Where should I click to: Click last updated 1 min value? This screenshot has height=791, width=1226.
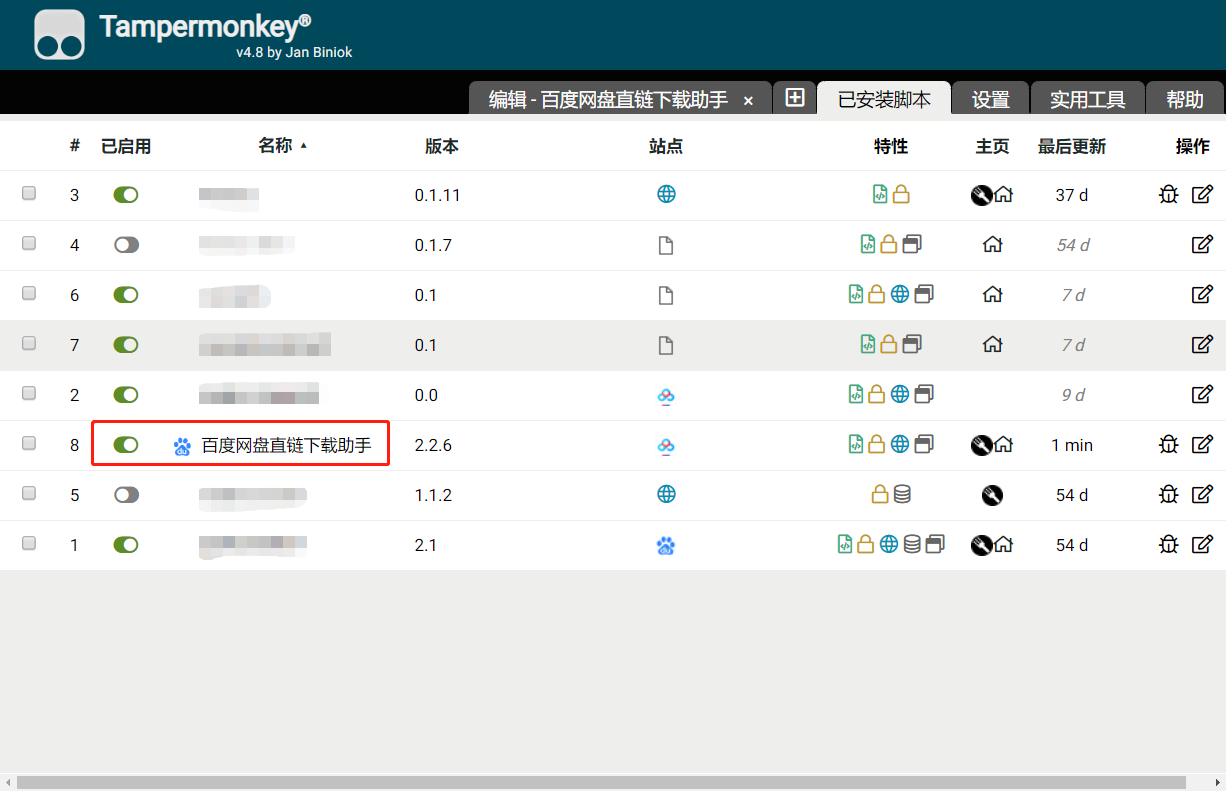point(1072,445)
